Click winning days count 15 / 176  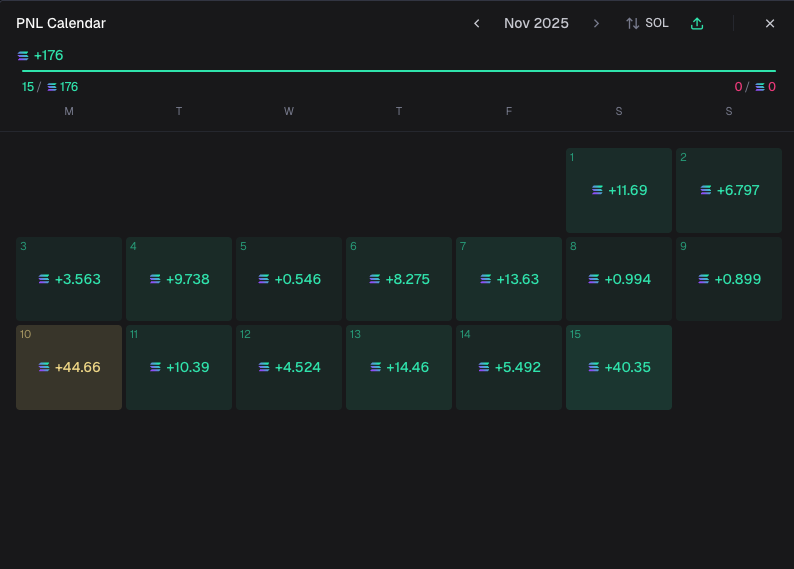point(50,87)
